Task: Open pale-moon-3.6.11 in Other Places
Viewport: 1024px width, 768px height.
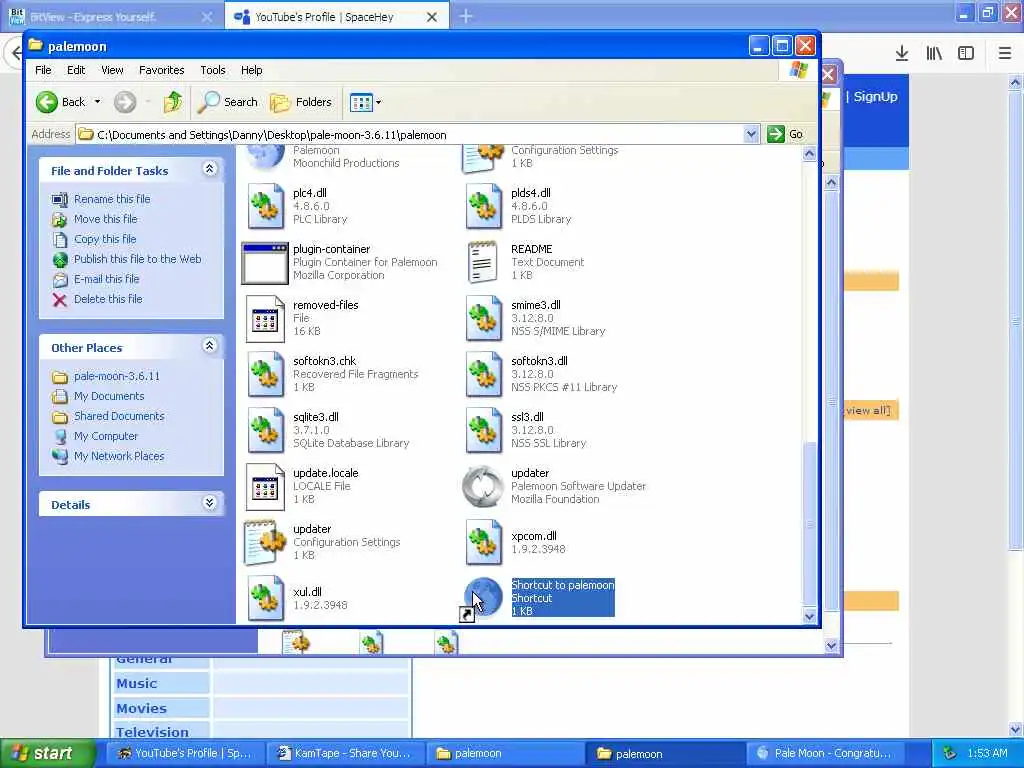Action: (x=116, y=376)
